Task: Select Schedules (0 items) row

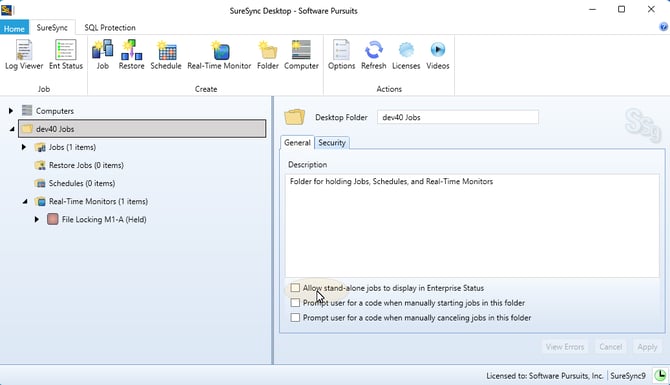Action: click(82, 183)
